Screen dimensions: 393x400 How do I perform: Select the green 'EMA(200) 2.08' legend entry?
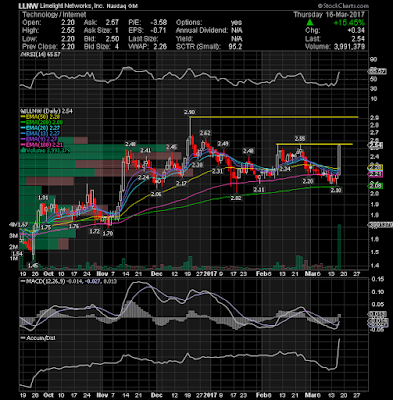pyautogui.click(x=41, y=122)
